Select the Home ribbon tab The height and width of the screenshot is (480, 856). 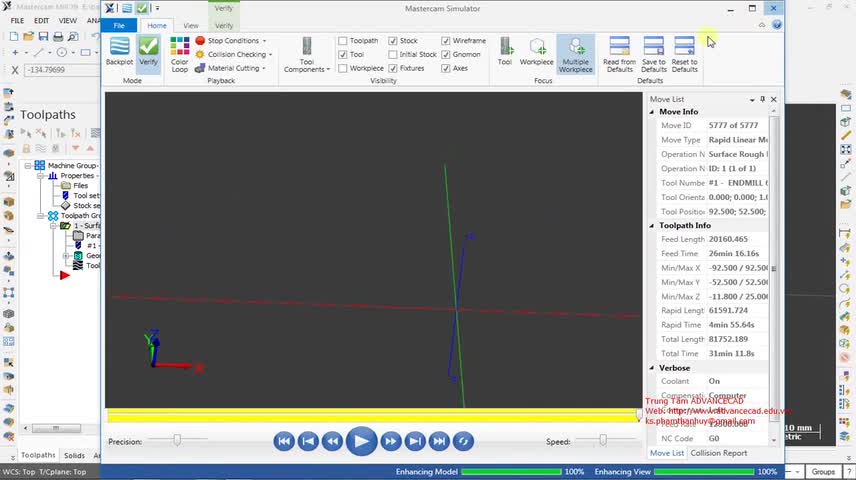[157, 26]
